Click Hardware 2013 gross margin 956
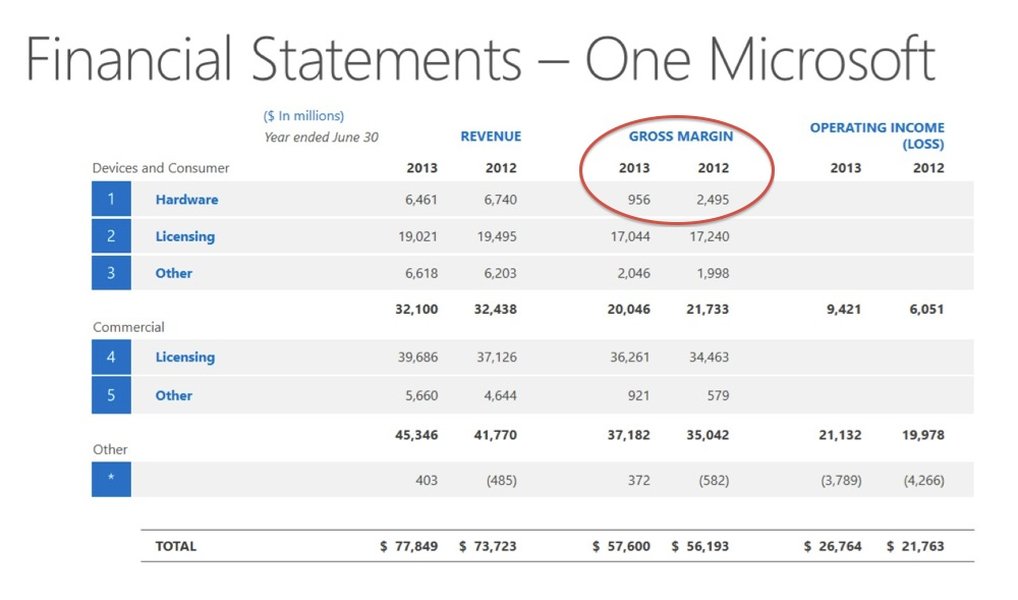 pyautogui.click(x=639, y=200)
